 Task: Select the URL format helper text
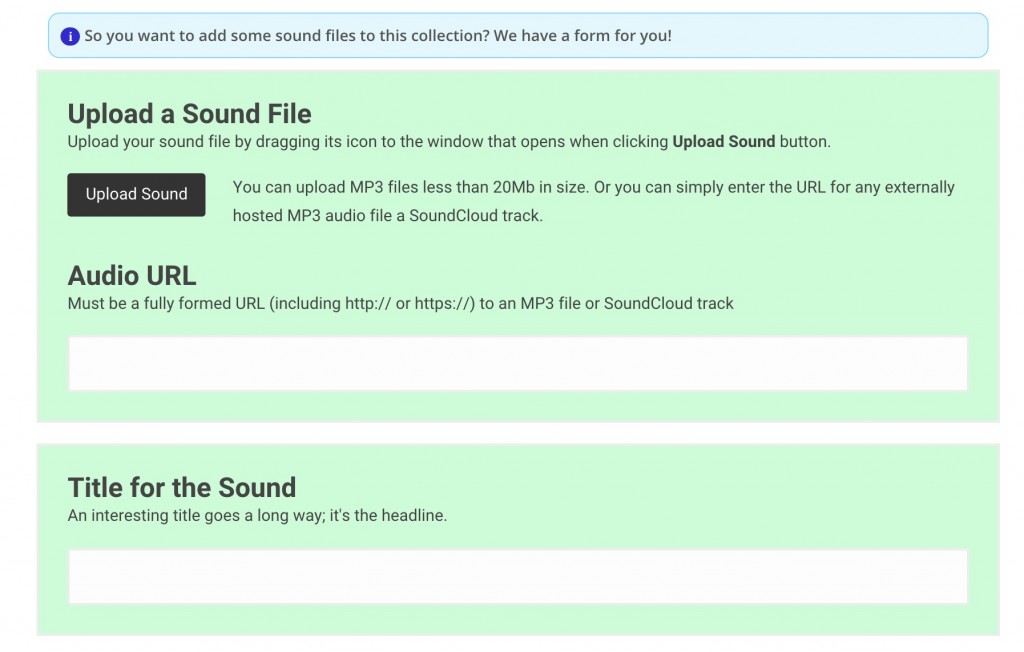point(401,303)
